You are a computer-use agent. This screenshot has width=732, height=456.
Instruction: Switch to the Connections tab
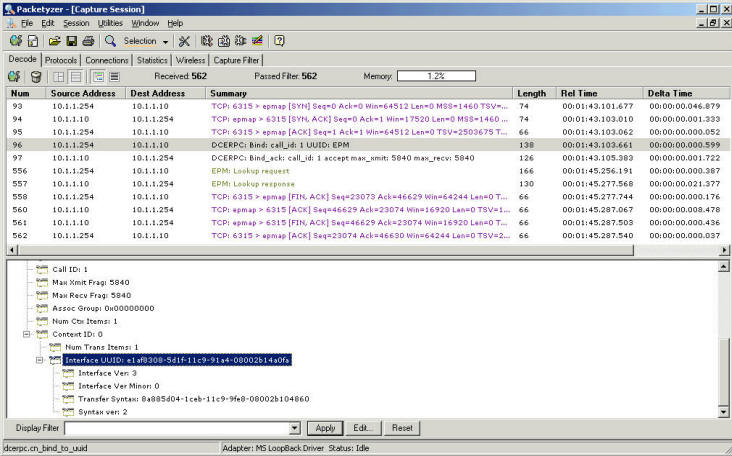click(x=106, y=60)
